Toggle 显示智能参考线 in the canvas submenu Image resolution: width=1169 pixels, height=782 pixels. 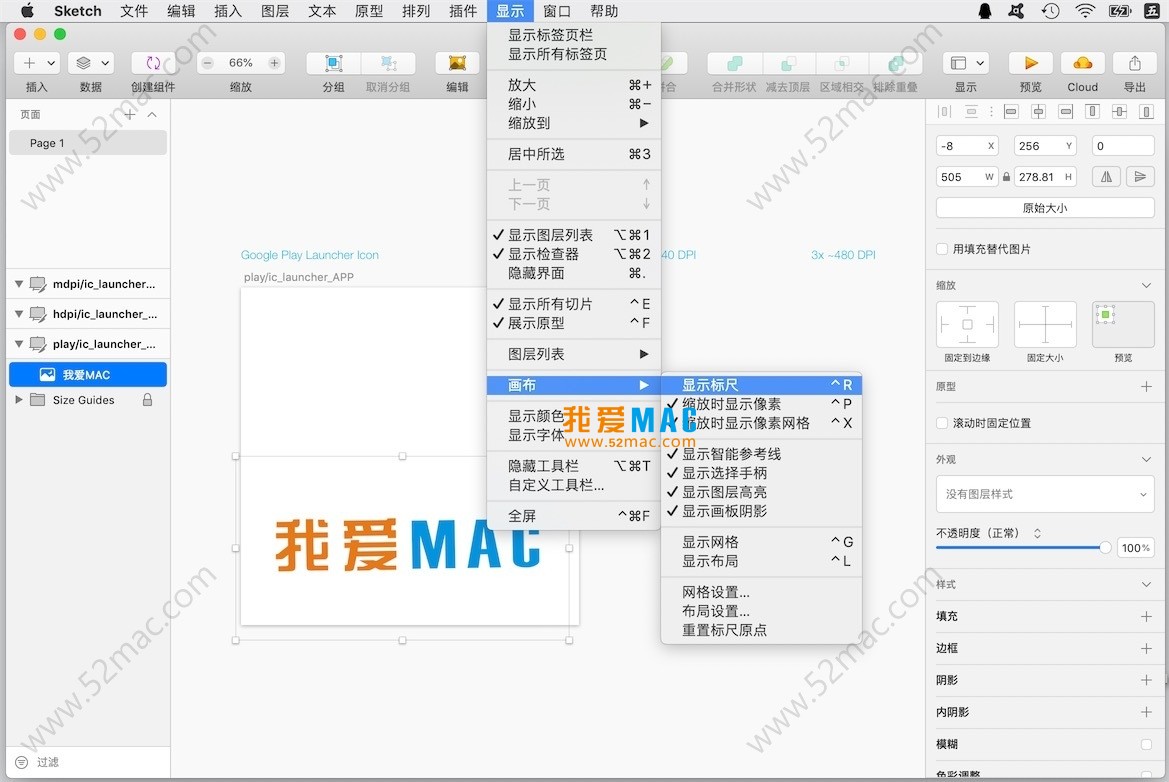761,454
